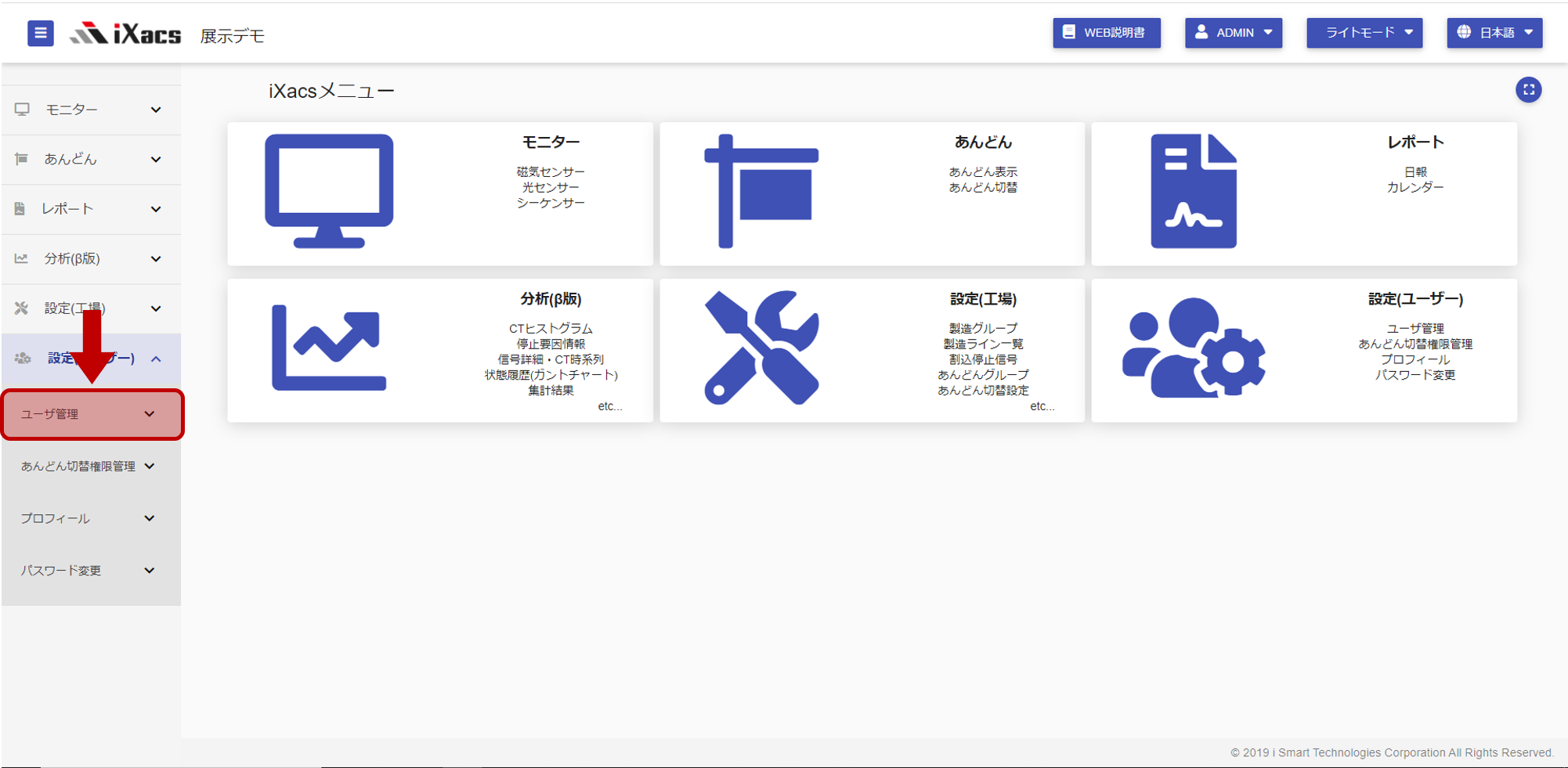Click CTヒストグラム in analysis card
The width and height of the screenshot is (1568, 768).
[551, 328]
